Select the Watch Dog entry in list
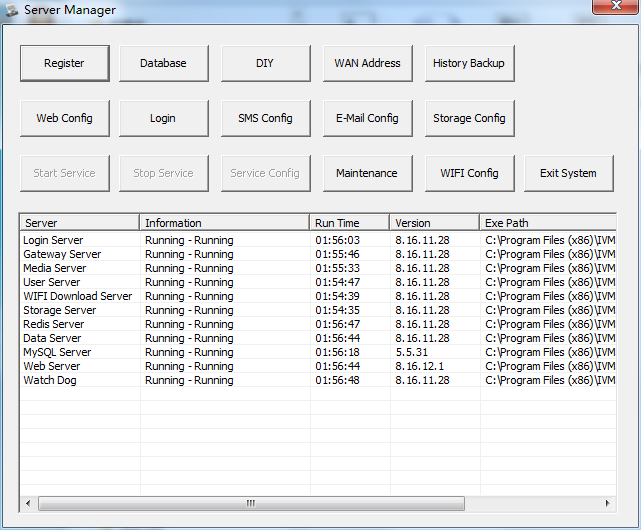The image size is (641, 530). pos(50,380)
